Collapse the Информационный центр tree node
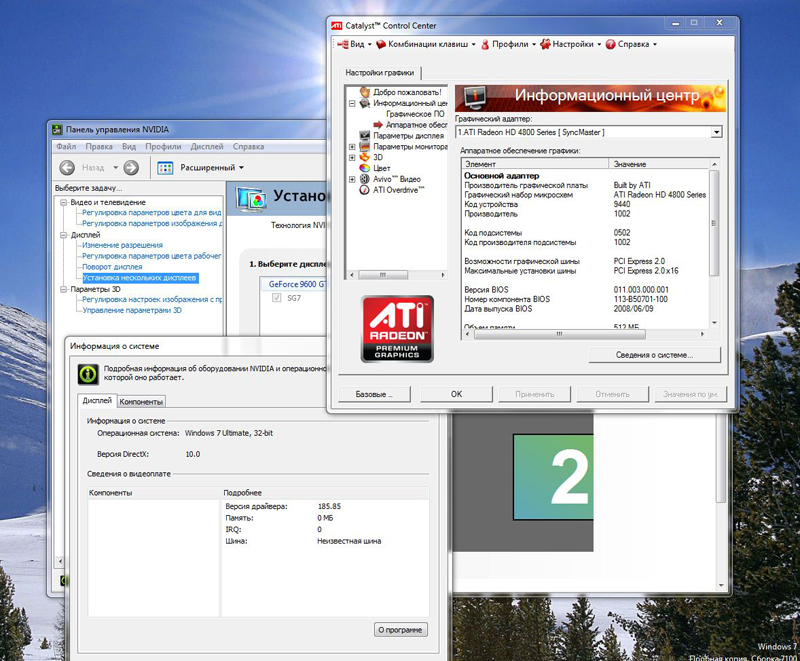The height and width of the screenshot is (661, 800). pyautogui.click(x=352, y=103)
